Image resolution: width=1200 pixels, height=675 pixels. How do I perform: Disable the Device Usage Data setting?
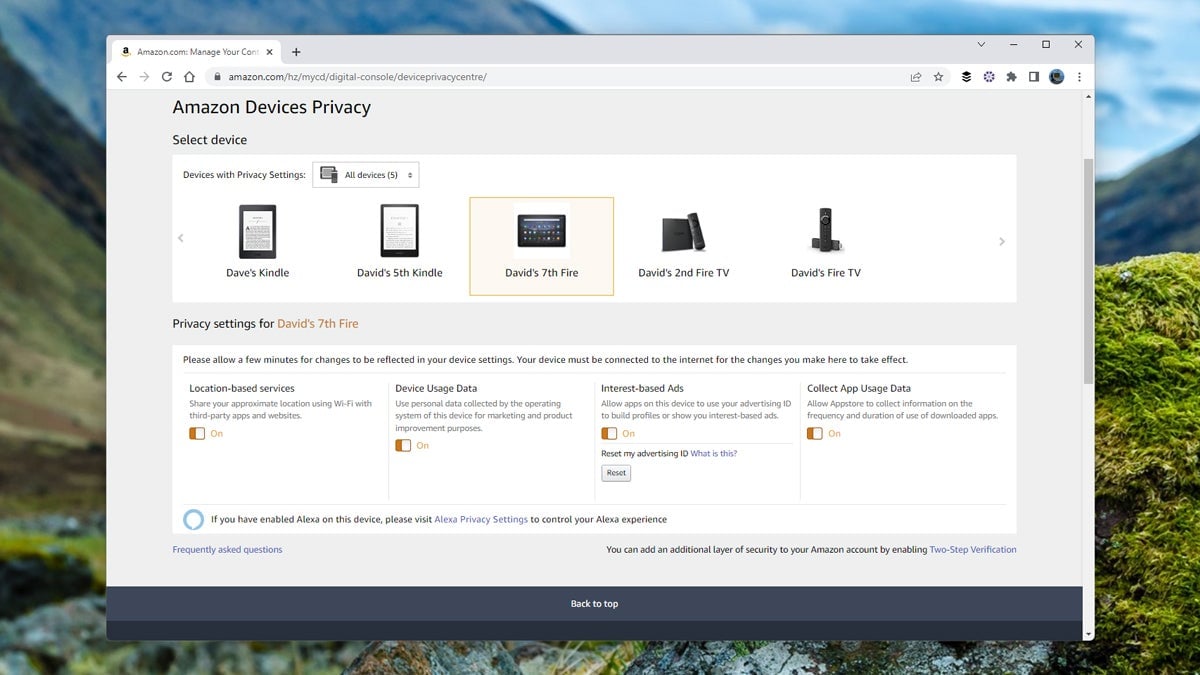[x=404, y=445]
